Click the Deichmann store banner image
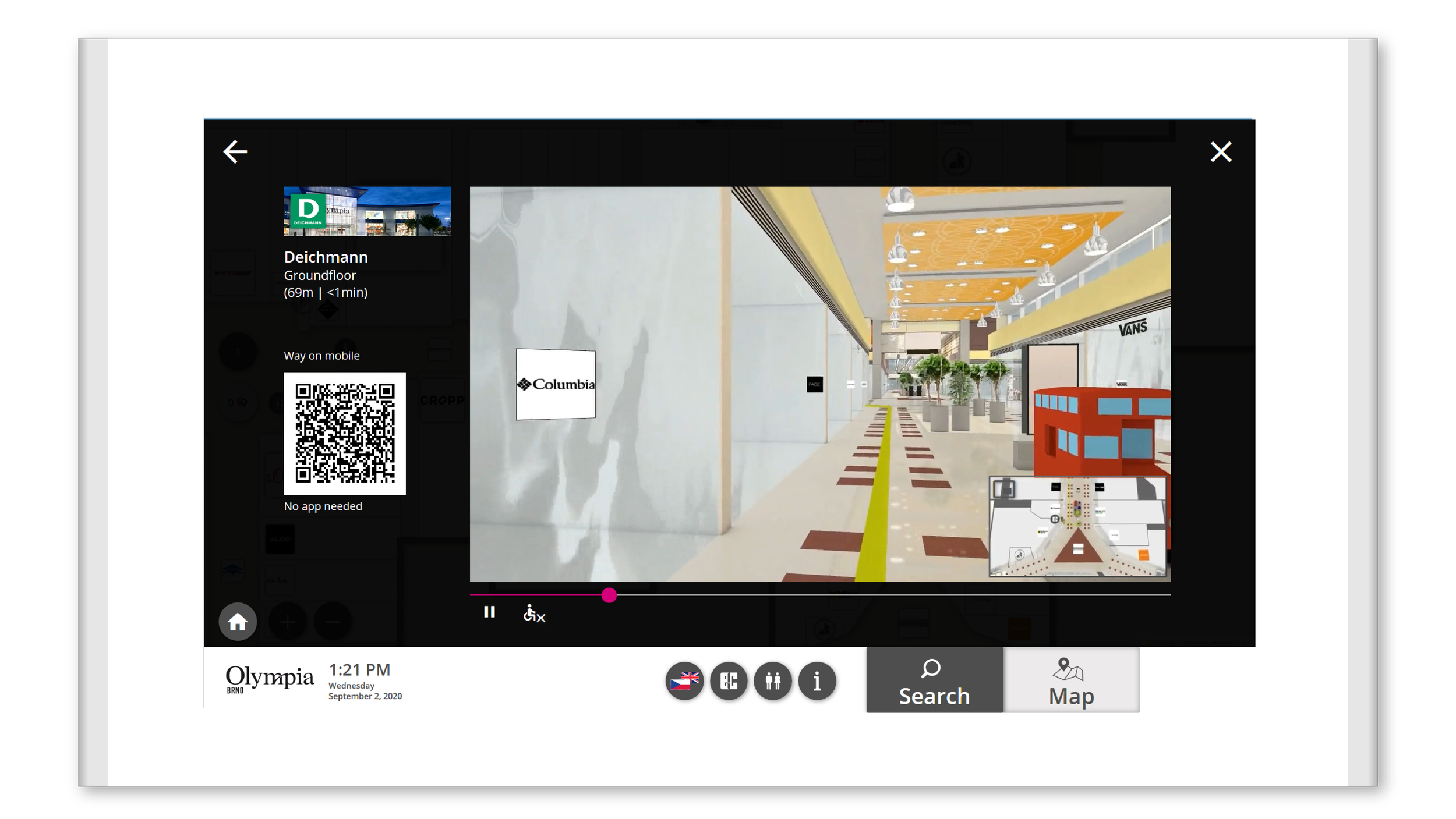This screenshot has width=1456, height=819. point(367,211)
